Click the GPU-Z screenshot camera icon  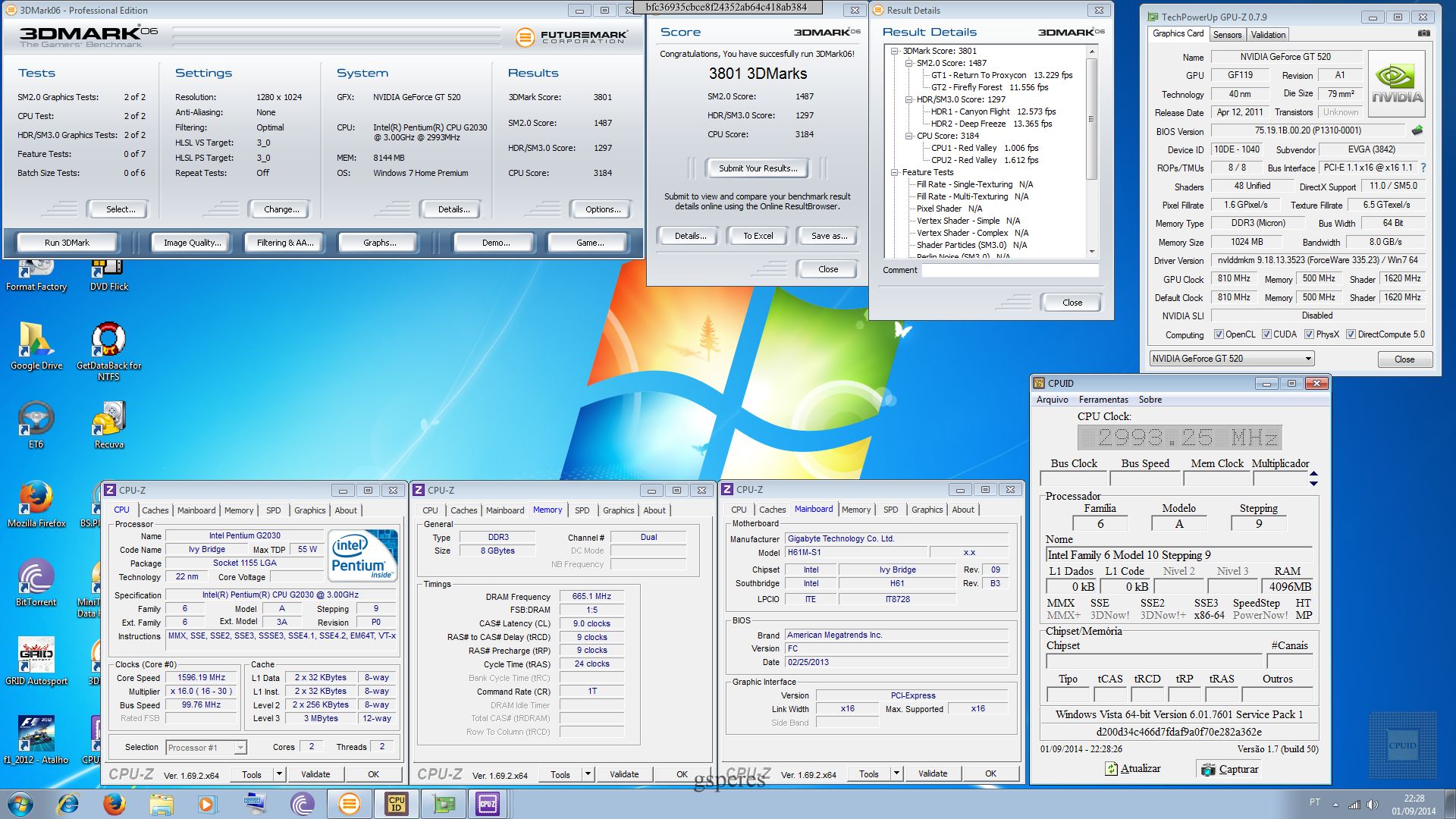[1423, 34]
